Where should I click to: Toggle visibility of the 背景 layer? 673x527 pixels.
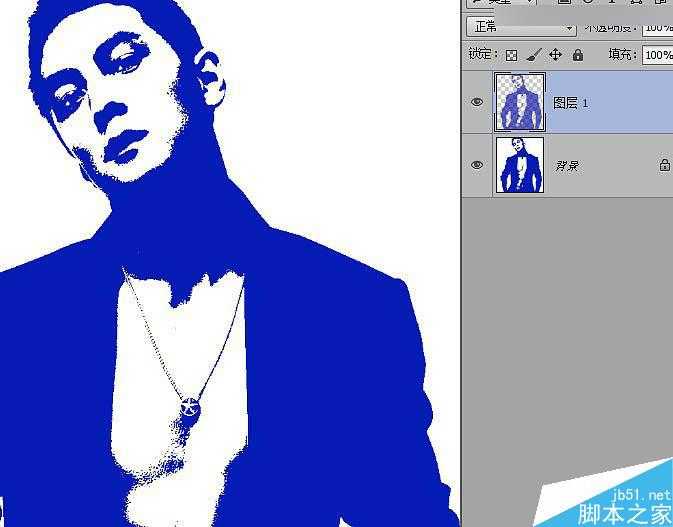tap(478, 165)
